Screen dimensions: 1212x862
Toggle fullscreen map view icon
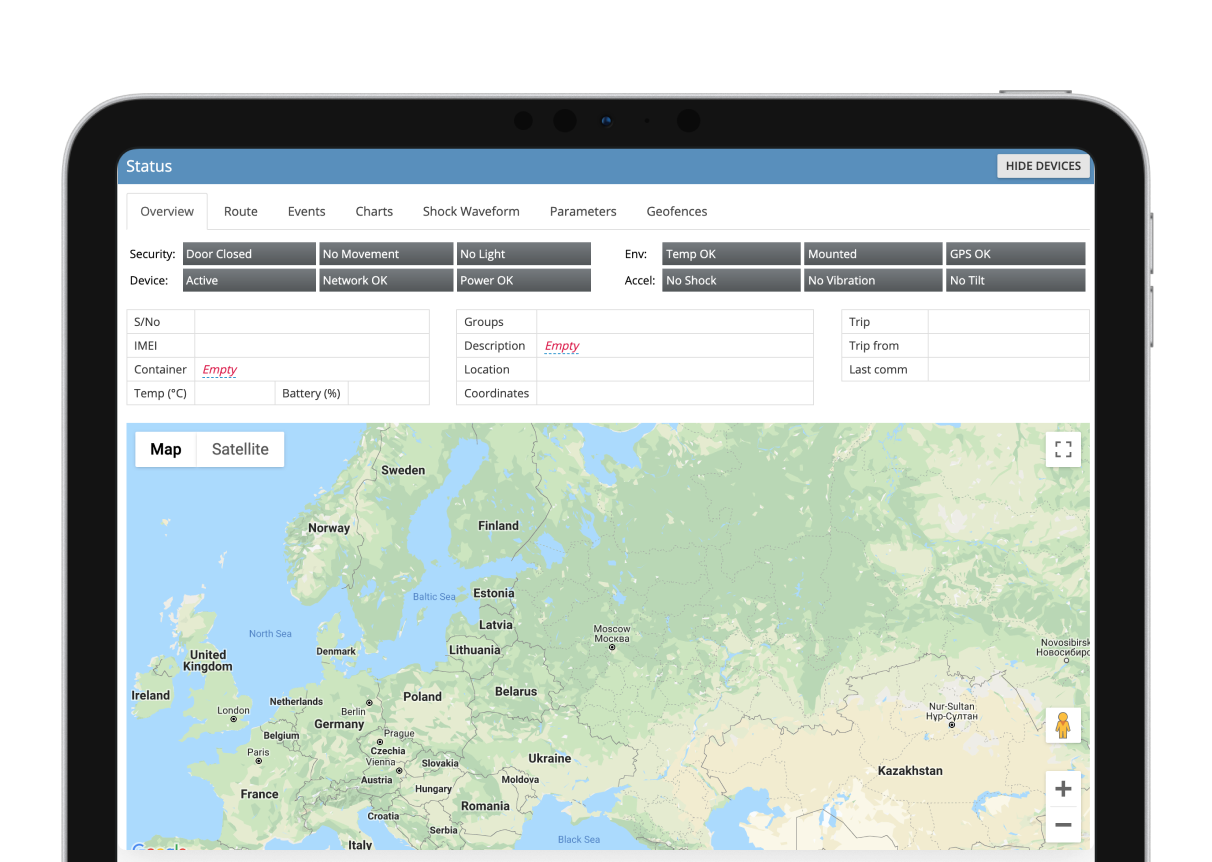pos(1063,449)
